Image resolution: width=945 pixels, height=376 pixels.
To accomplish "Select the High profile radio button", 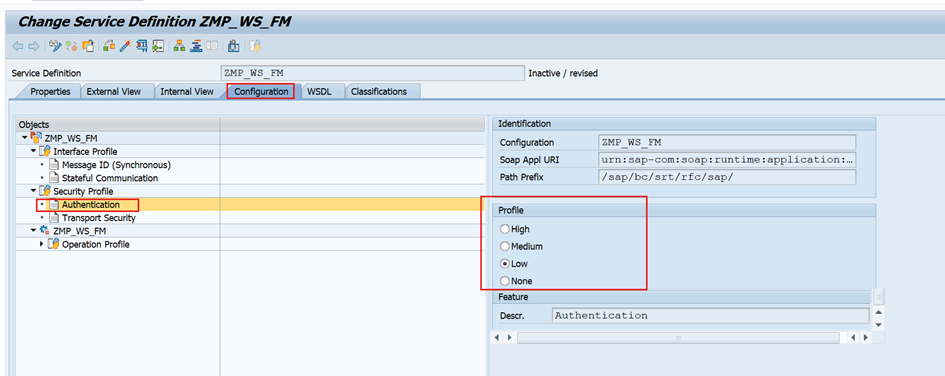I will pos(504,229).
